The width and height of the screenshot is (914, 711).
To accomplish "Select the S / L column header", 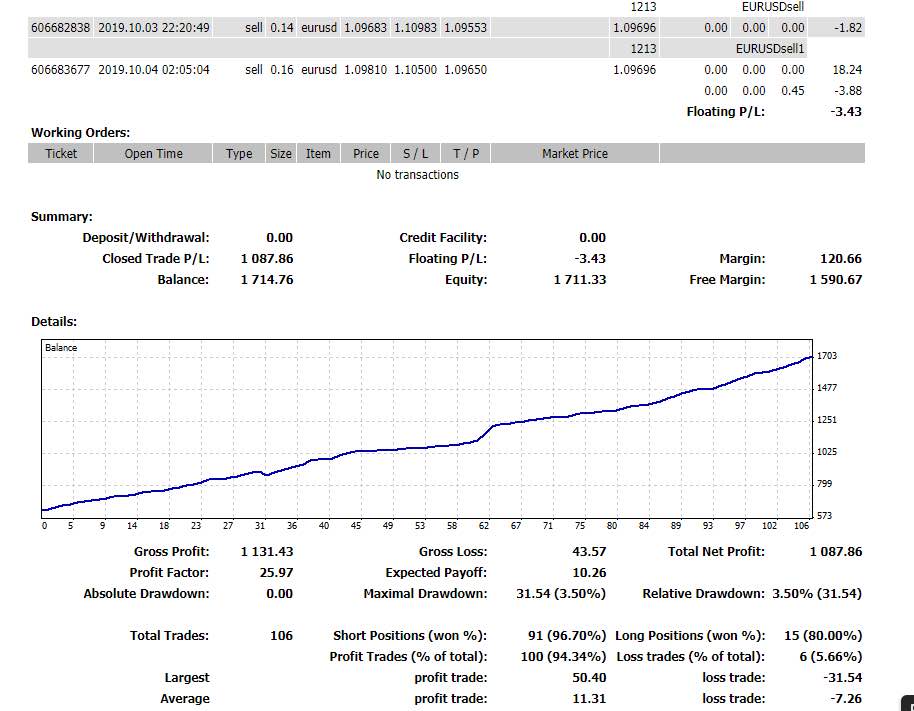I will tap(416, 153).
